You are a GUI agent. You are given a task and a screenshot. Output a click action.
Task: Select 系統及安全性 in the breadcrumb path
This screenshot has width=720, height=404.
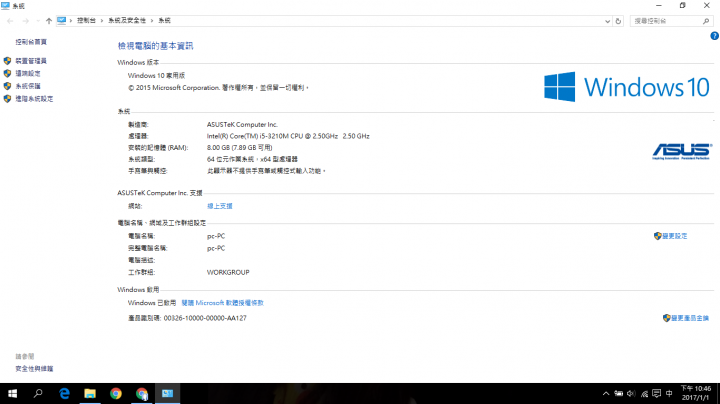tap(127, 21)
